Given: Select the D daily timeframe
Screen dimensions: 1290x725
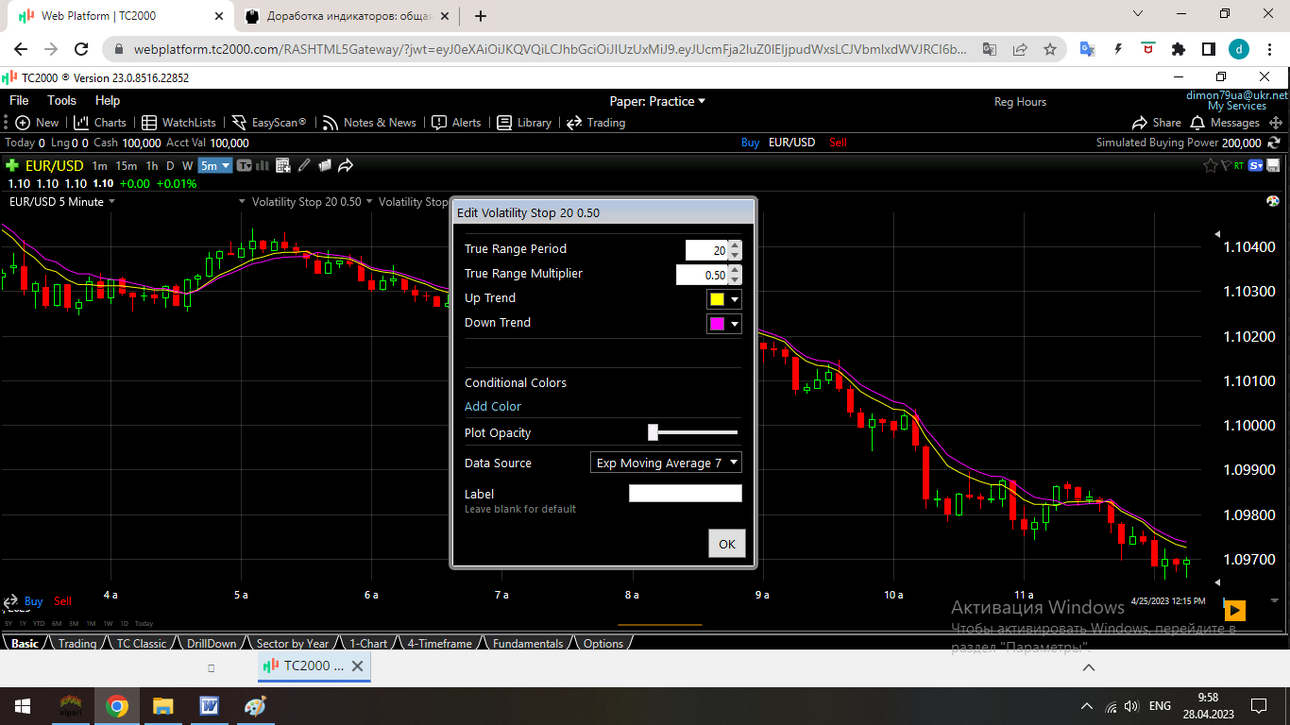Looking at the screenshot, I should [x=170, y=165].
